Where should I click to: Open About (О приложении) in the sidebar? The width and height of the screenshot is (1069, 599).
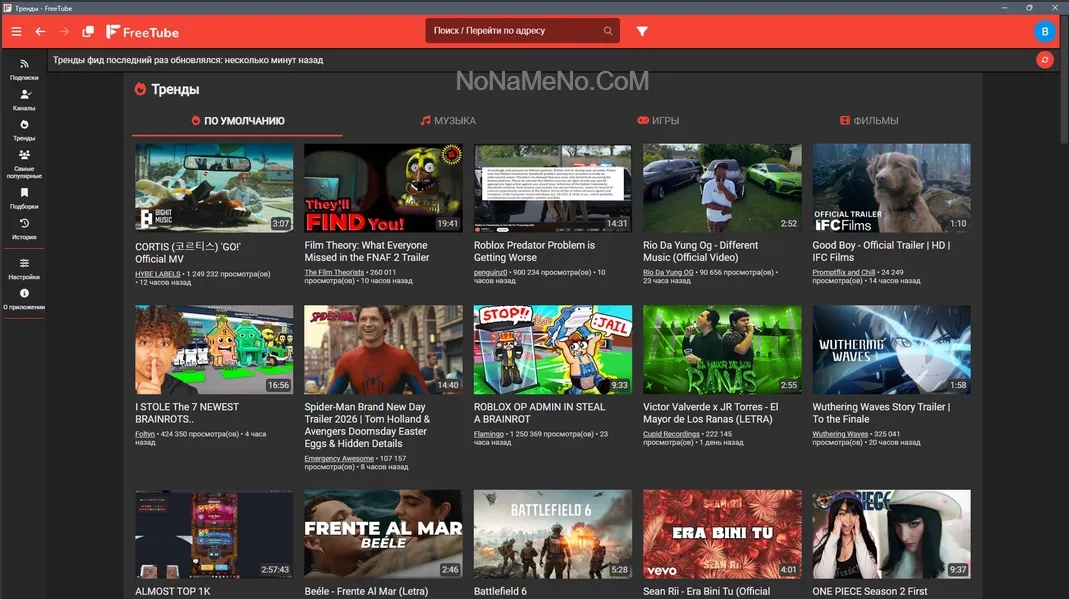(24, 299)
